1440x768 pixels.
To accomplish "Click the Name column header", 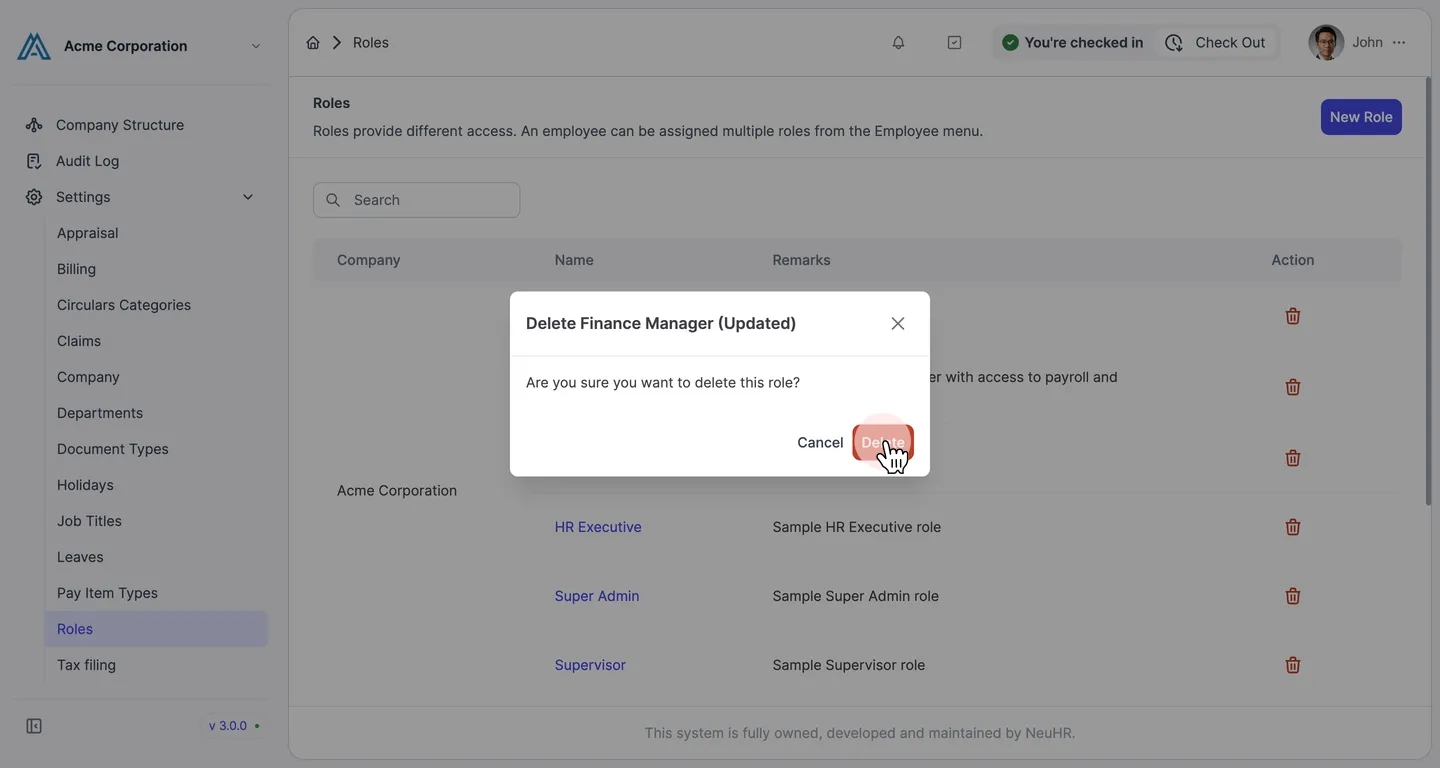I will click(574, 260).
